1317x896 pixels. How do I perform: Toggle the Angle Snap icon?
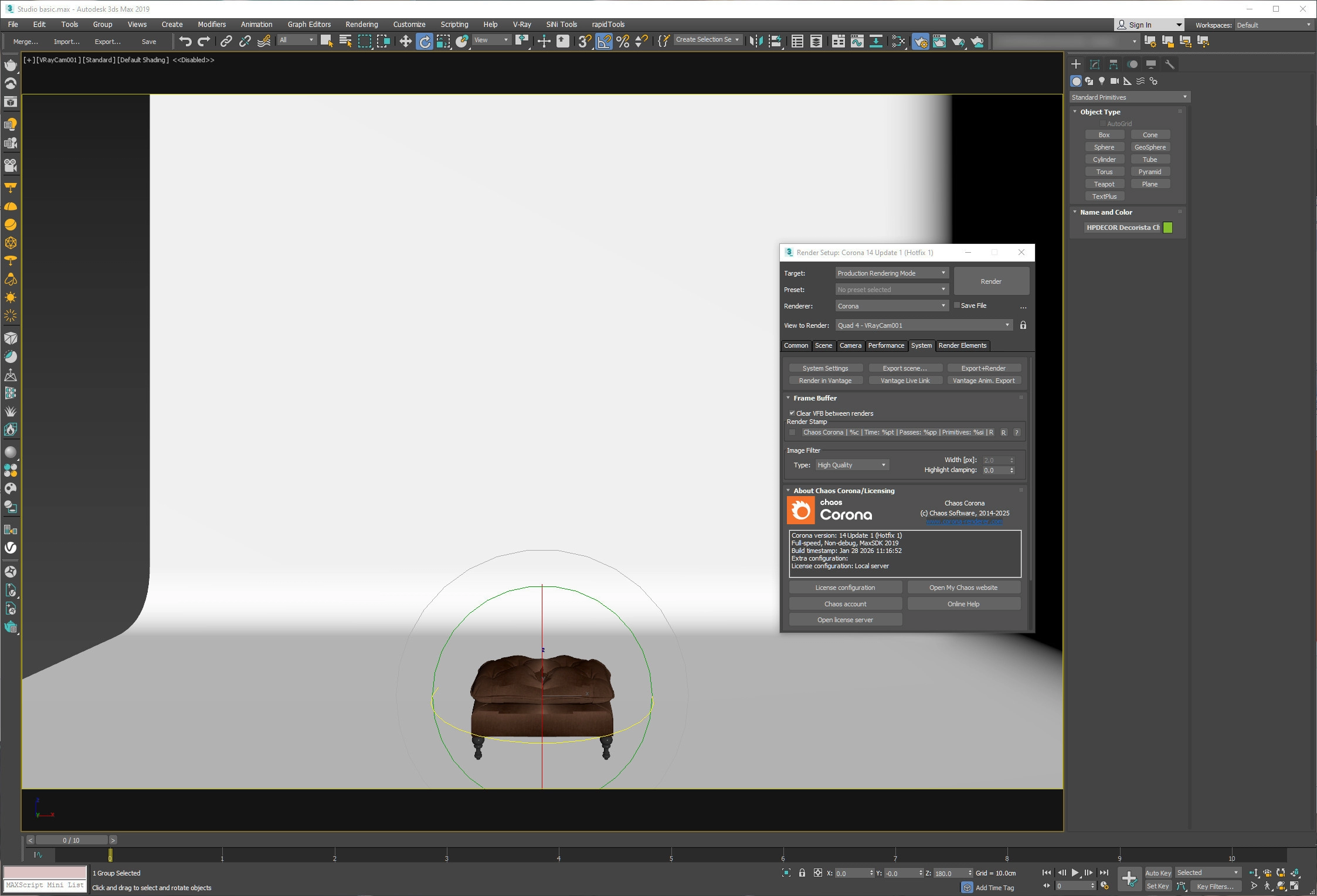(x=603, y=41)
